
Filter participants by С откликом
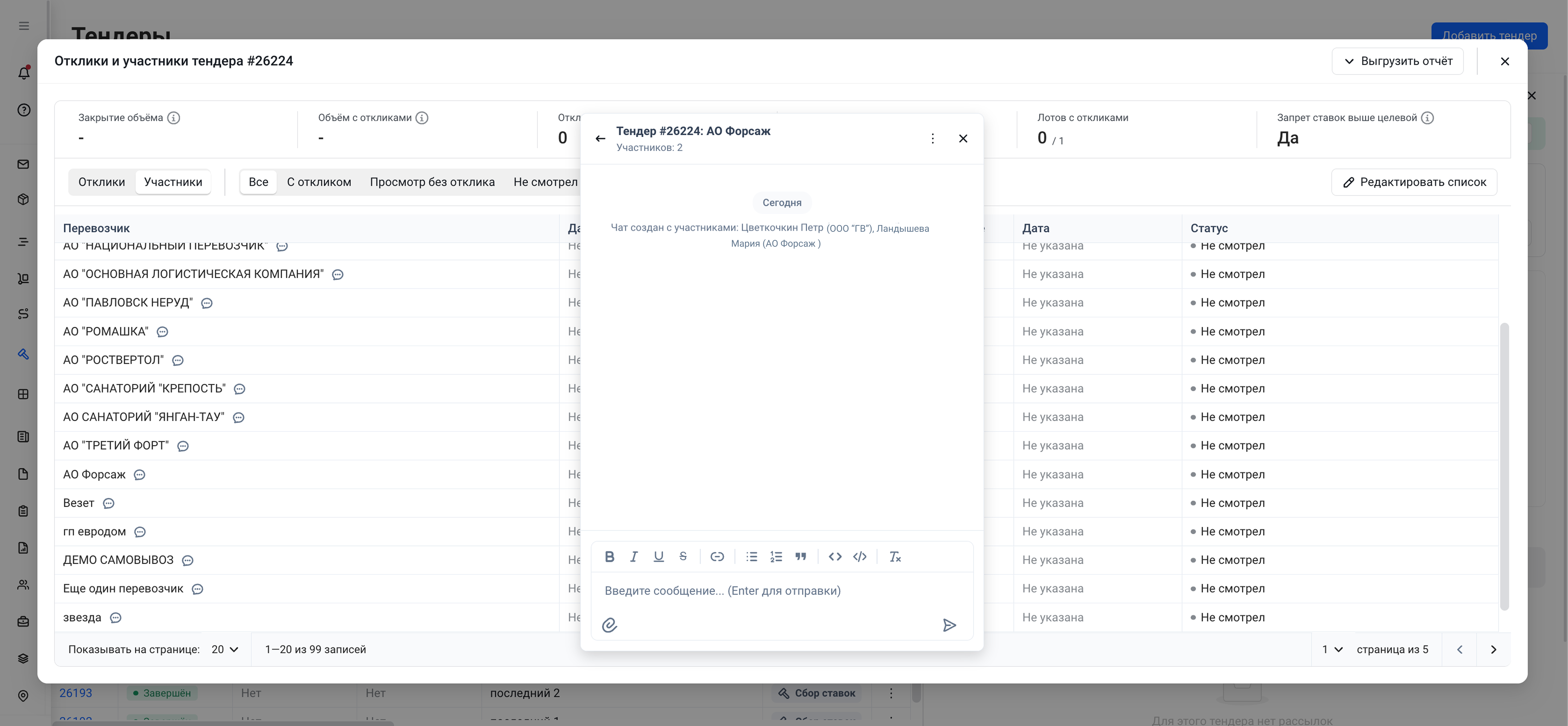click(319, 182)
